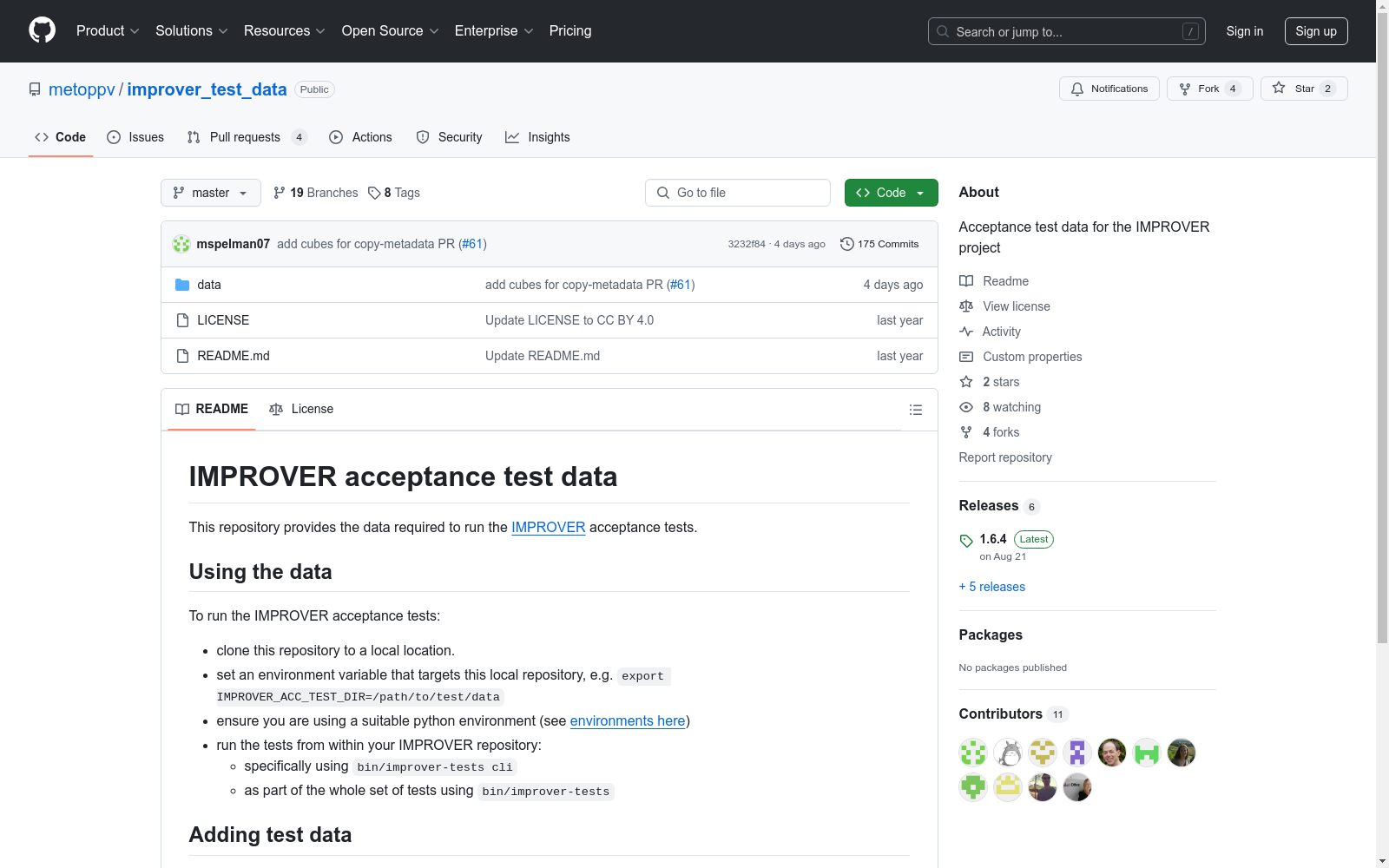Viewport: 1389px width, 868px height.
Task: Click the data folder icon
Action: pos(182,285)
